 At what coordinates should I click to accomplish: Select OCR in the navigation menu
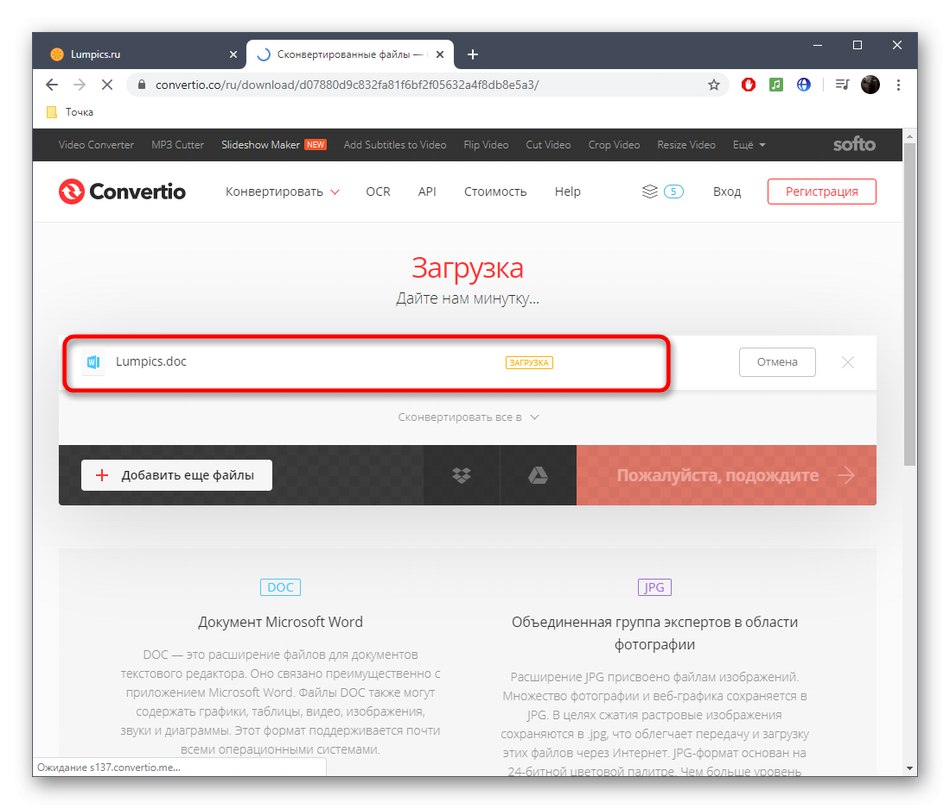(x=377, y=191)
